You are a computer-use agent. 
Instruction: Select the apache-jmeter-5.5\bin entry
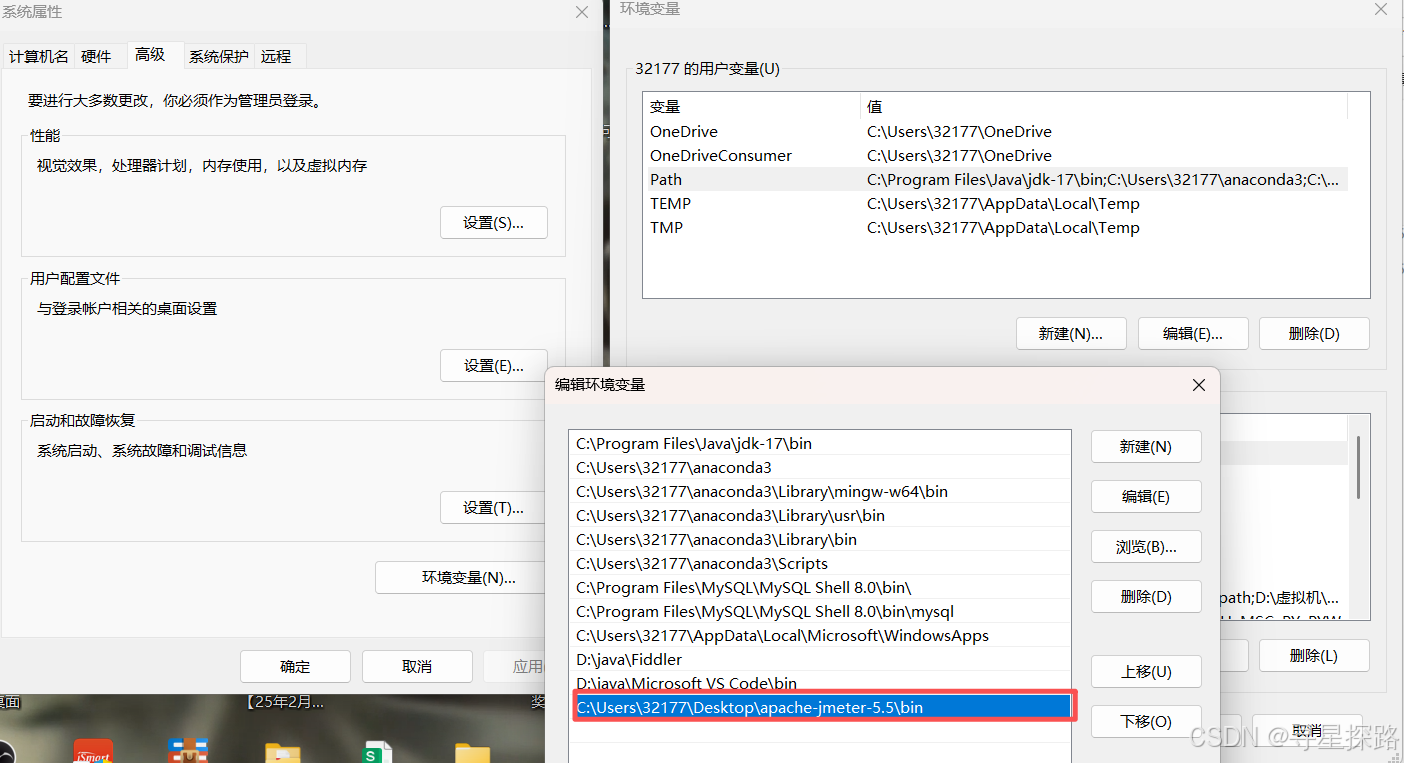click(820, 708)
